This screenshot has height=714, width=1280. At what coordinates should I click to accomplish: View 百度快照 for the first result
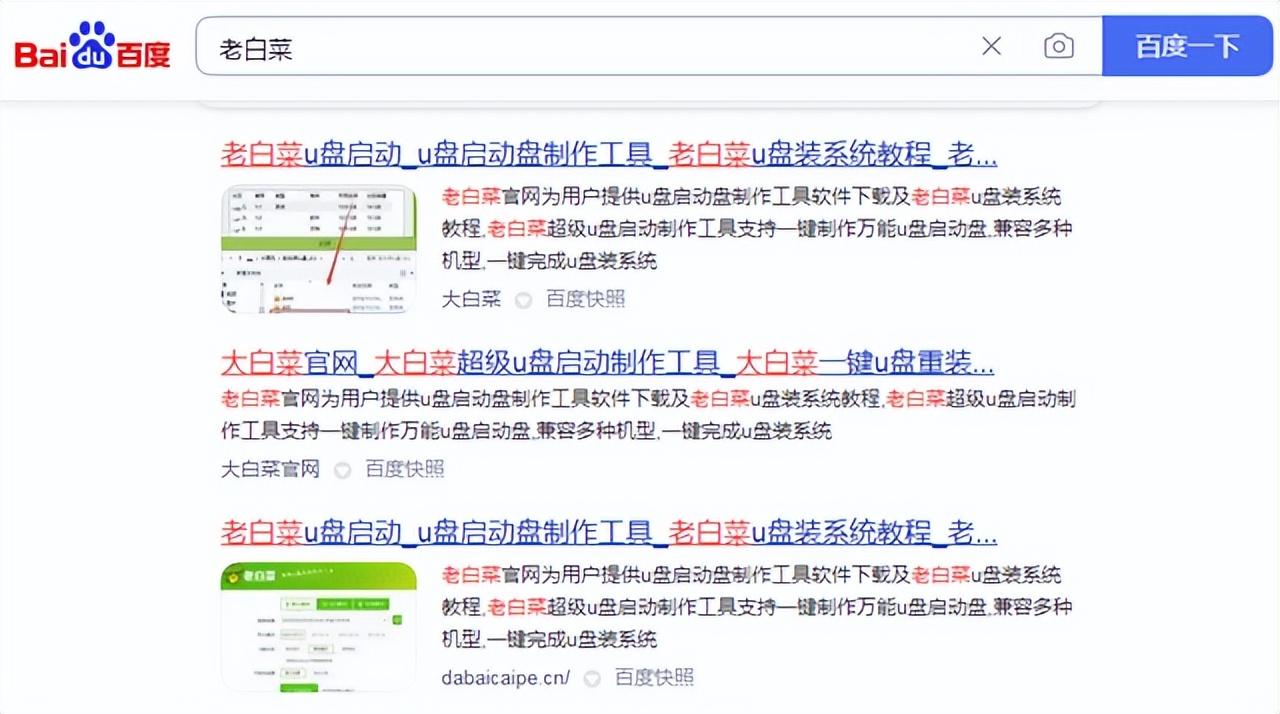pyautogui.click(x=587, y=299)
